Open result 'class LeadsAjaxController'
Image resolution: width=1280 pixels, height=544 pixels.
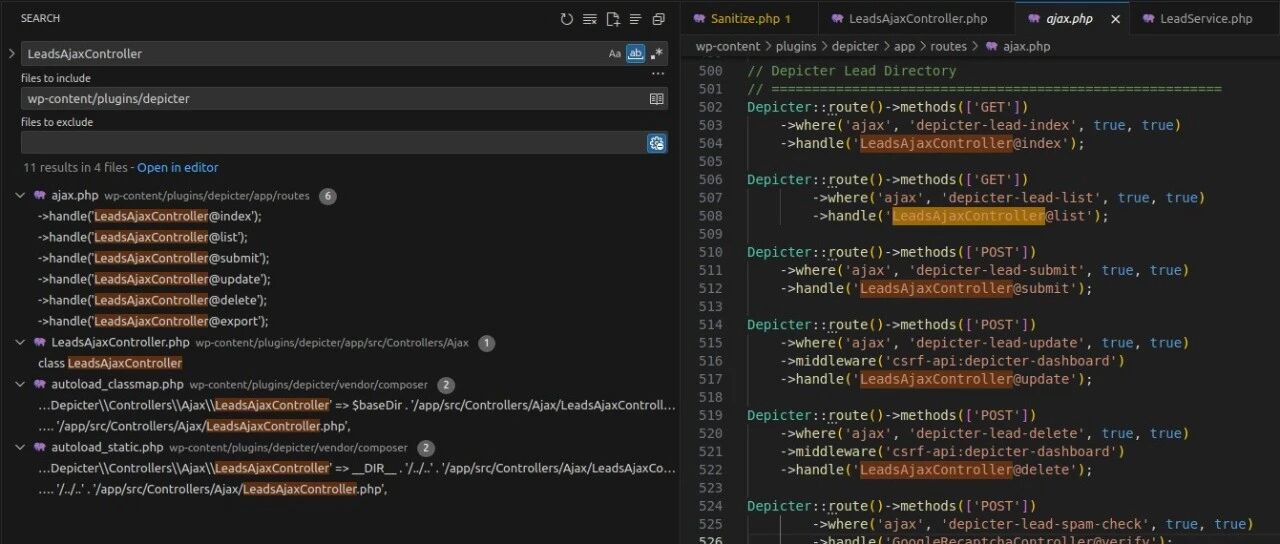pyautogui.click(x=110, y=364)
